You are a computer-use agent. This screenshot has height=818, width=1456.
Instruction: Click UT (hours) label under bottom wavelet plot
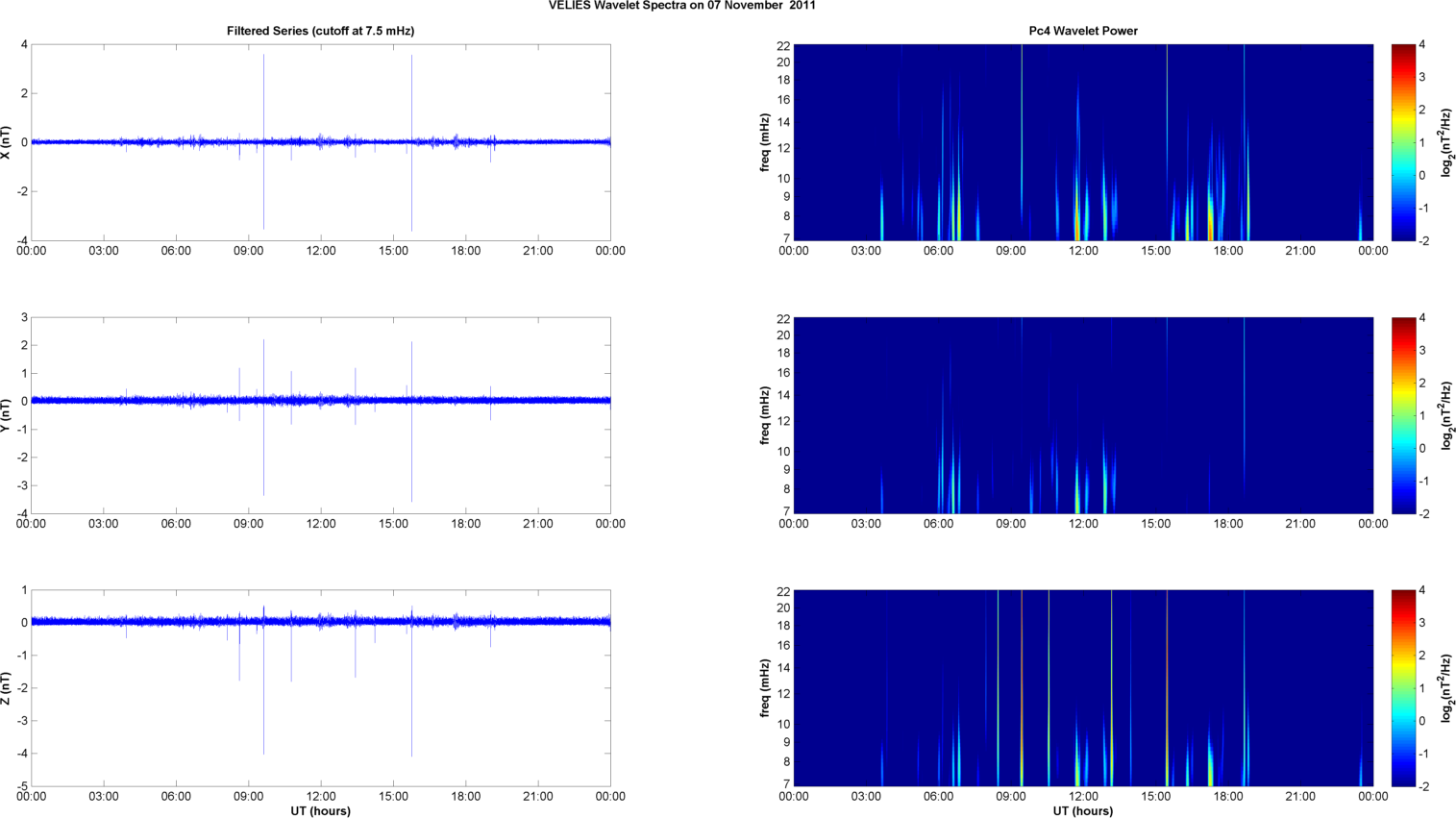[x=1083, y=810]
